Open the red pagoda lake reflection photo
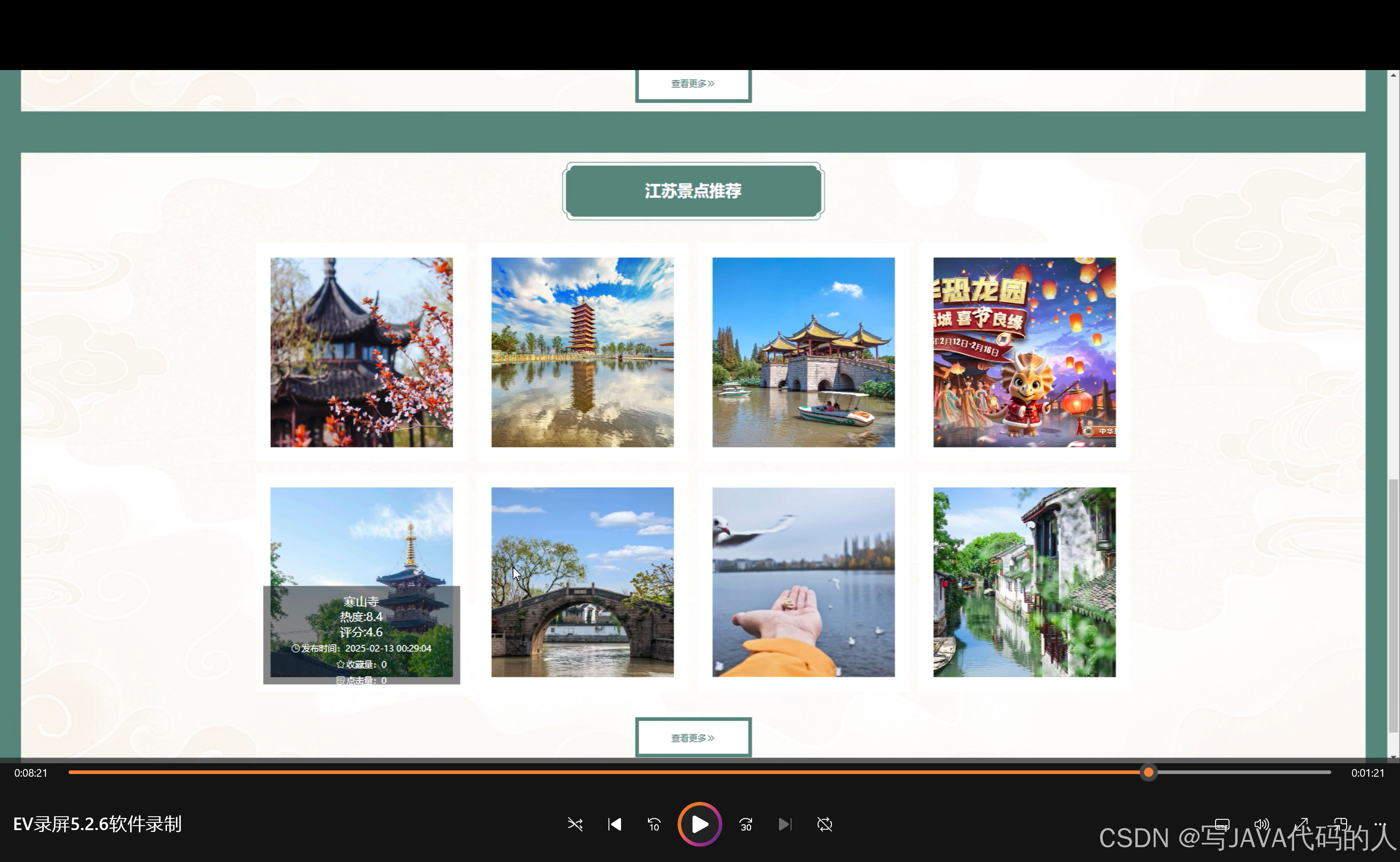The image size is (1400, 862). pos(582,352)
